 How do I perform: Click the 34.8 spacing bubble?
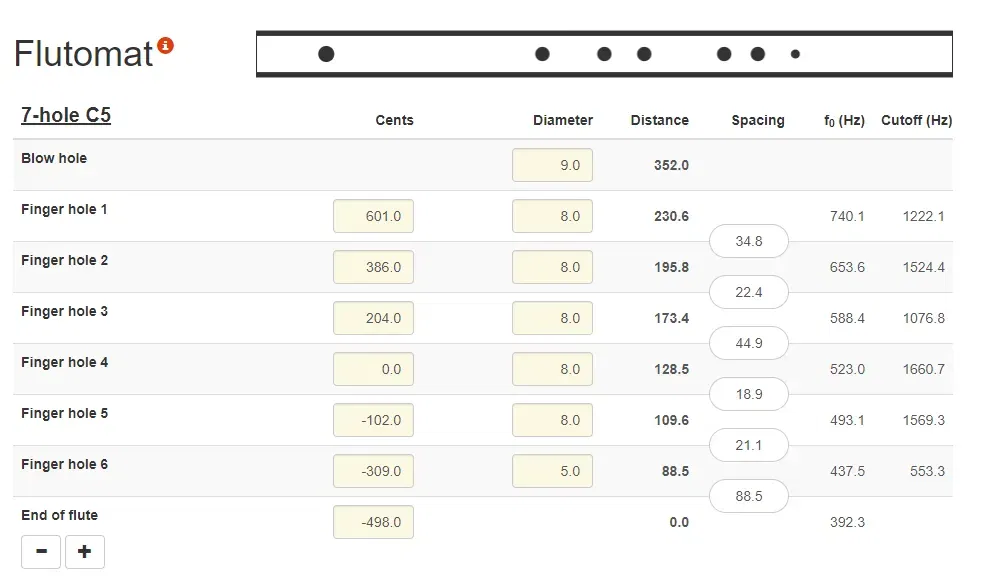pyautogui.click(x=748, y=241)
